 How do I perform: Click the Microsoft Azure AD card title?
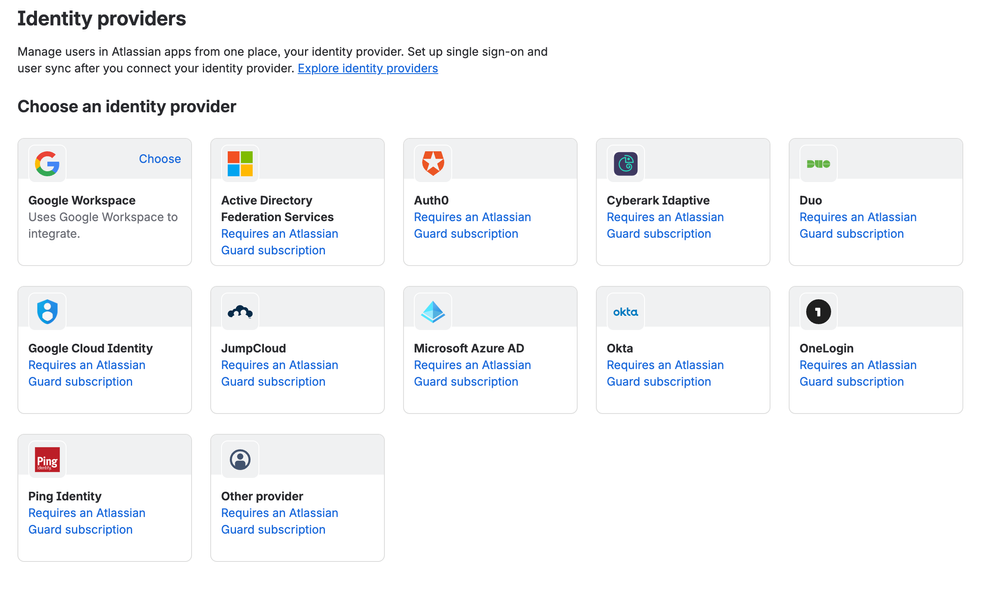click(x=469, y=348)
